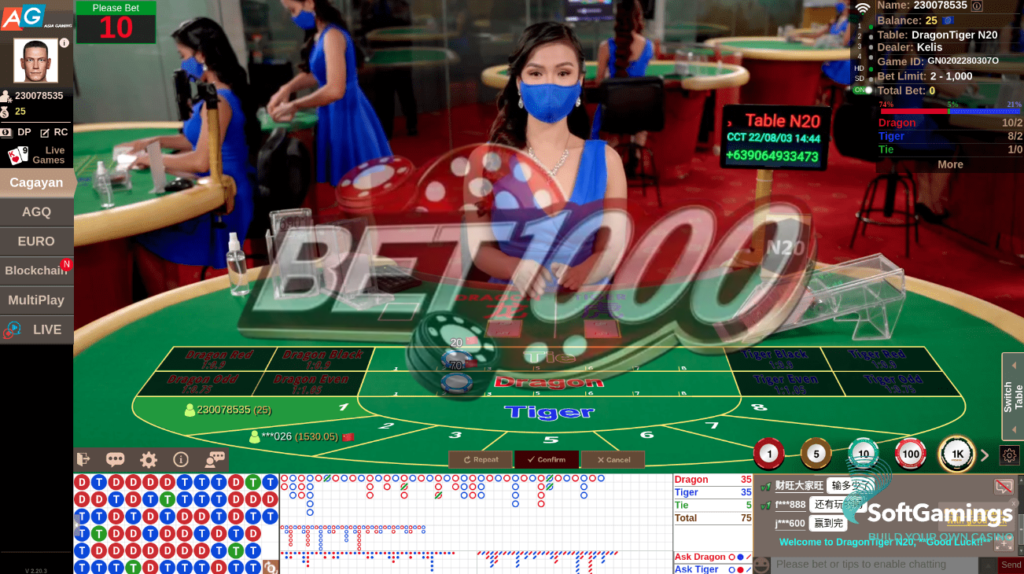The width and height of the screenshot is (1024, 574).
Task: Open the customer support chat icon
Action: 215,459
